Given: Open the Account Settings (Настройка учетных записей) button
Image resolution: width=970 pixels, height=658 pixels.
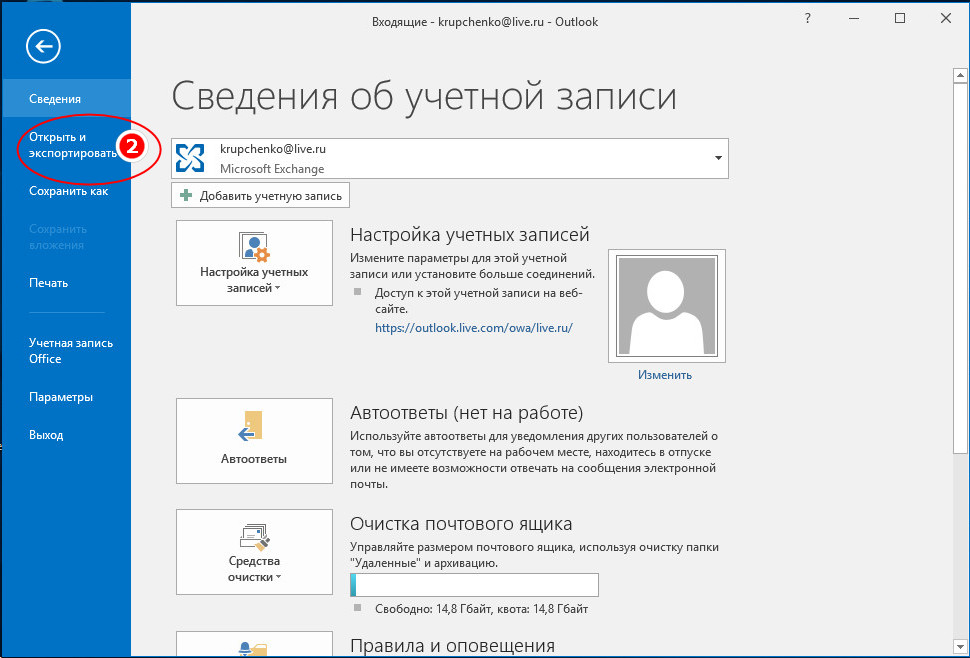Looking at the screenshot, I should tap(254, 263).
